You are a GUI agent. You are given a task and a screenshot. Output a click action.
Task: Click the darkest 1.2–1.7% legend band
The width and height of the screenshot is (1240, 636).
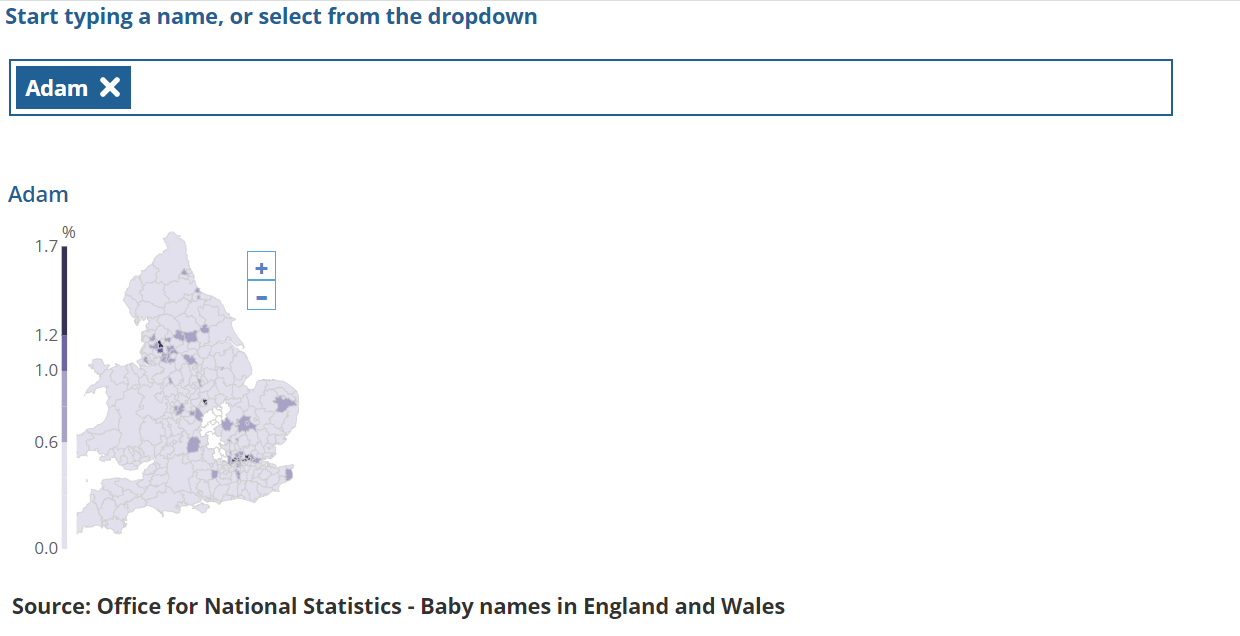(x=65, y=290)
